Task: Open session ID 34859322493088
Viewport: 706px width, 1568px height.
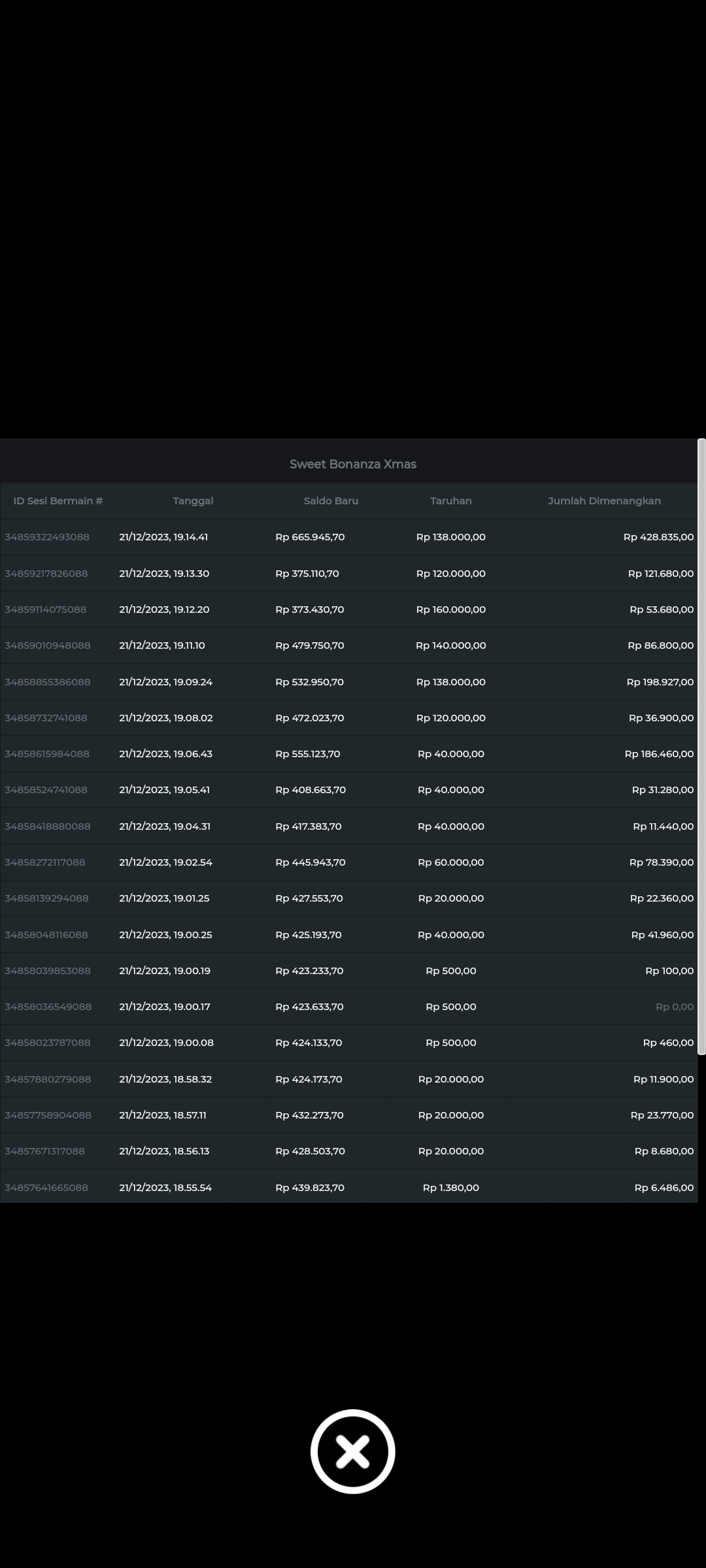Action: [47, 537]
